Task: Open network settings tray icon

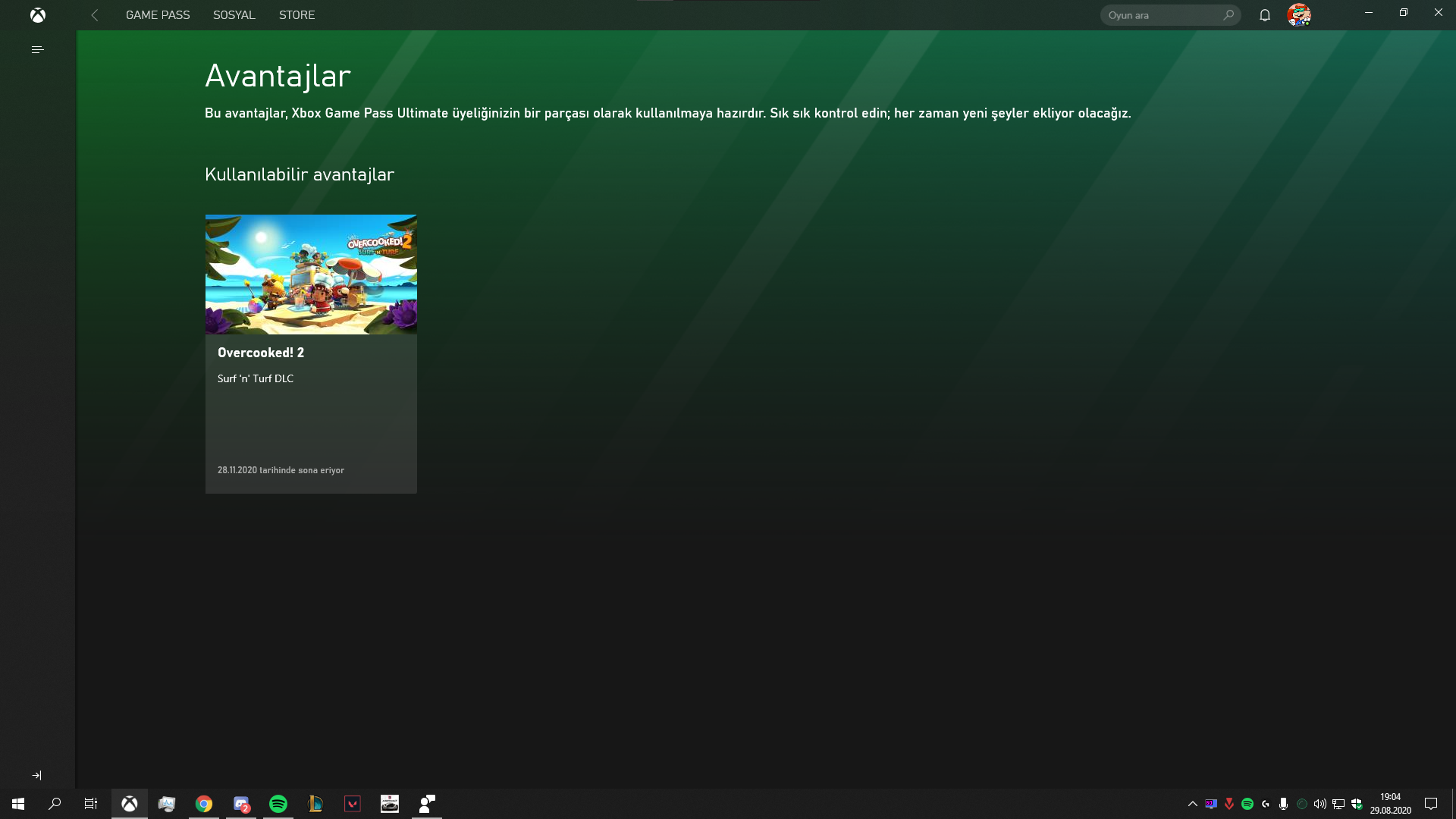Action: 1338,804
